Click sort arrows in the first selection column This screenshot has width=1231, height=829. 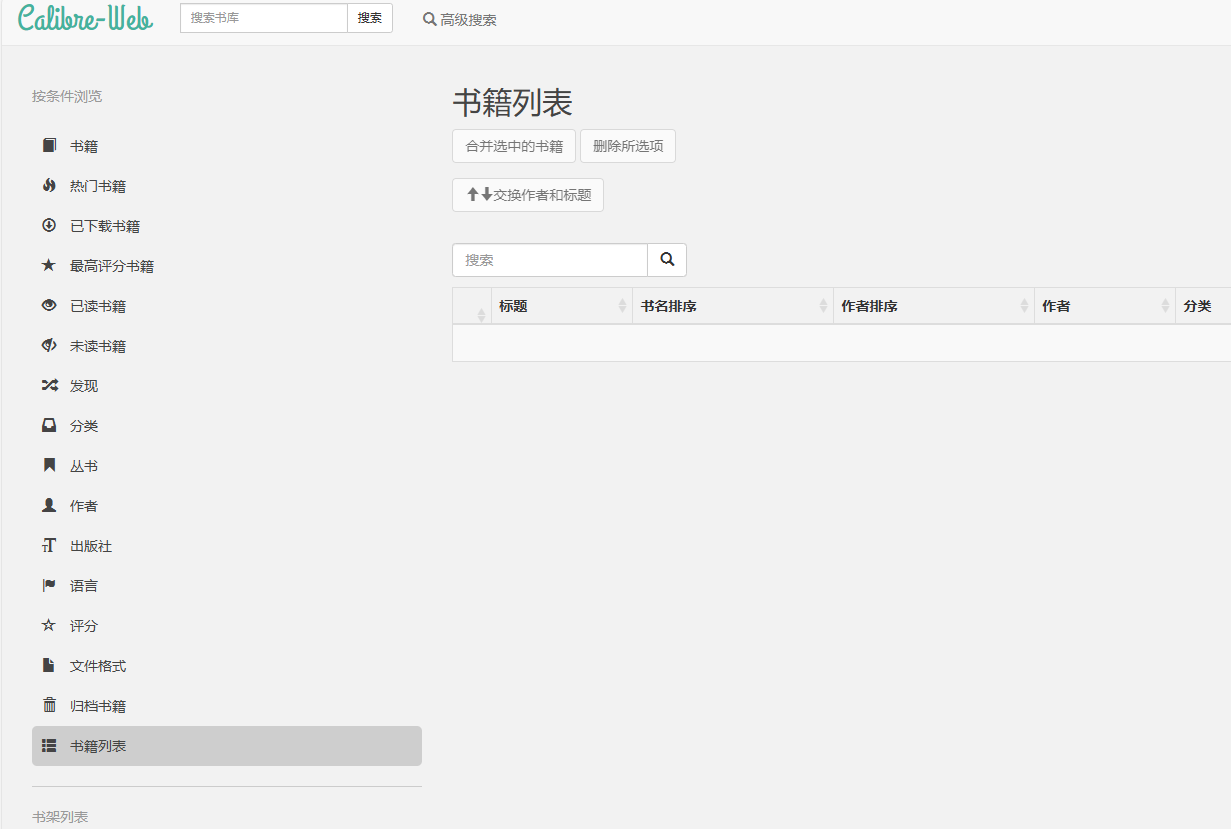481,315
